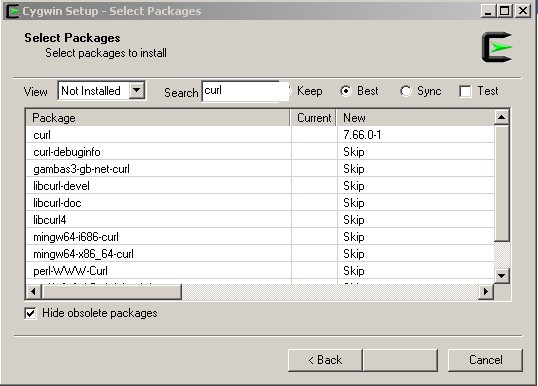This screenshot has height=386, width=538.
Task: Select the curl package row
Action: pos(260,135)
